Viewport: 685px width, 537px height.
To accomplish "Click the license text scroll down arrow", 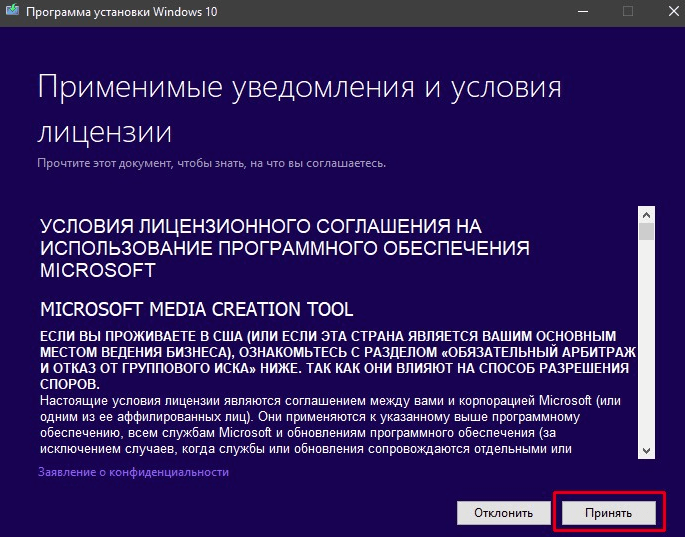I will tap(646, 450).
